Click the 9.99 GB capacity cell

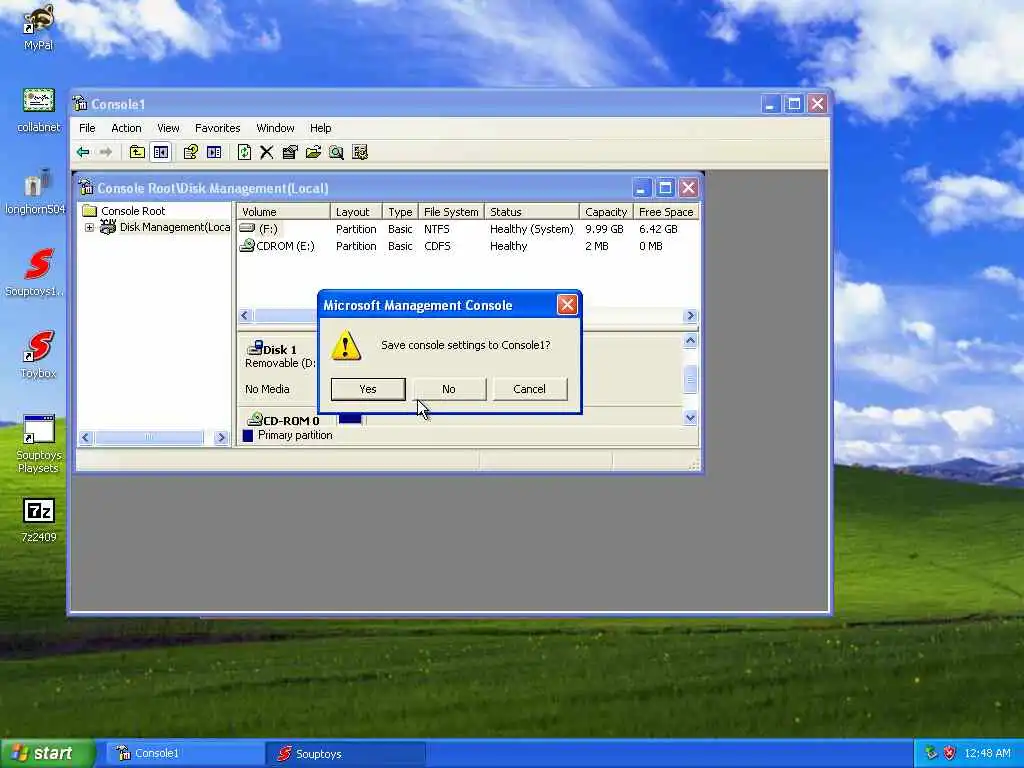tap(604, 229)
